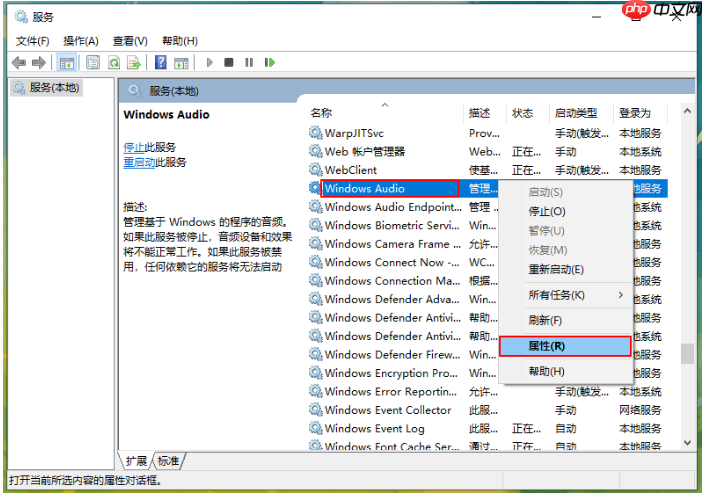Select Windows Error Reportin... row
The height and width of the screenshot is (494, 703).
[488, 391]
